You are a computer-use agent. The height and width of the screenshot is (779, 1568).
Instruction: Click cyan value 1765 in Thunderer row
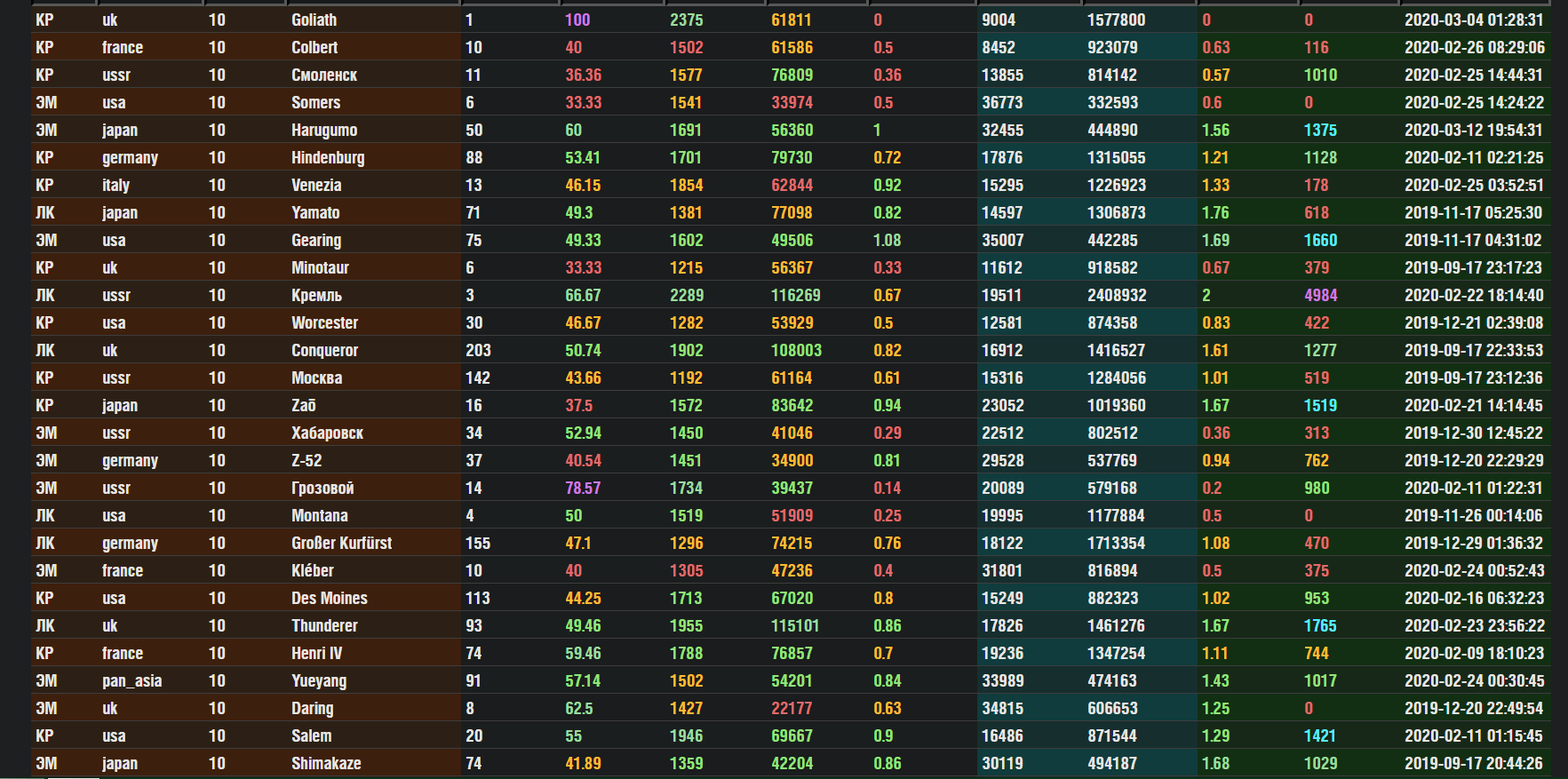click(x=1320, y=625)
